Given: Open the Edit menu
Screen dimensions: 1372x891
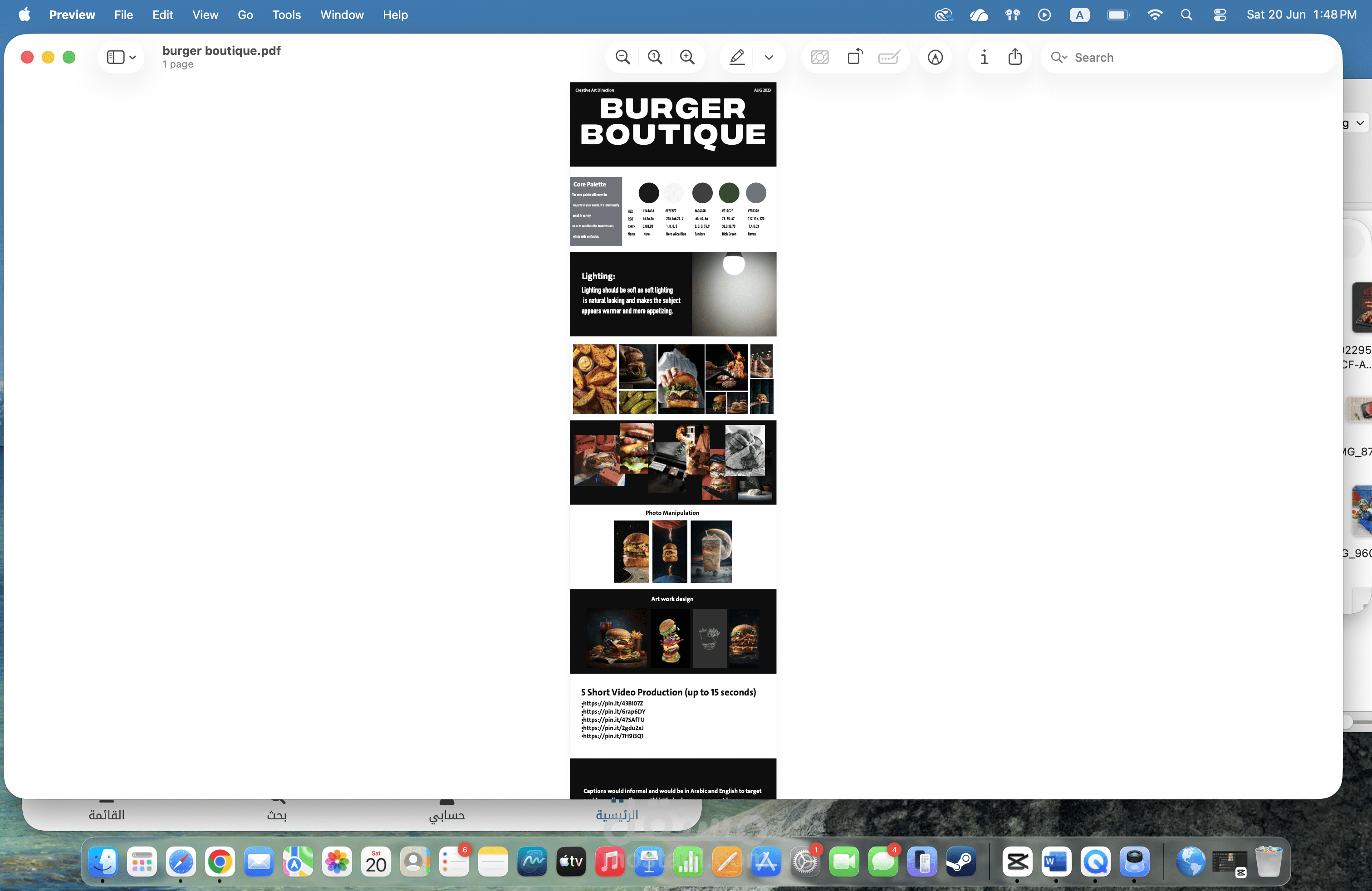Looking at the screenshot, I should click(x=162, y=15).
